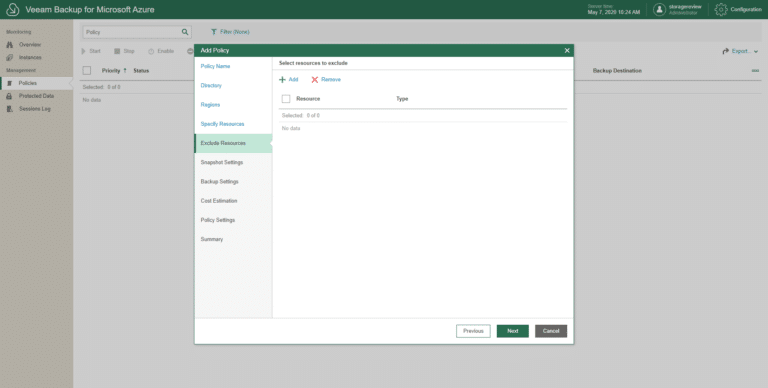The height and width of the screenshot is (388, 768).
Task: Open the user account avatar icon
Action: tap(659, 9)
